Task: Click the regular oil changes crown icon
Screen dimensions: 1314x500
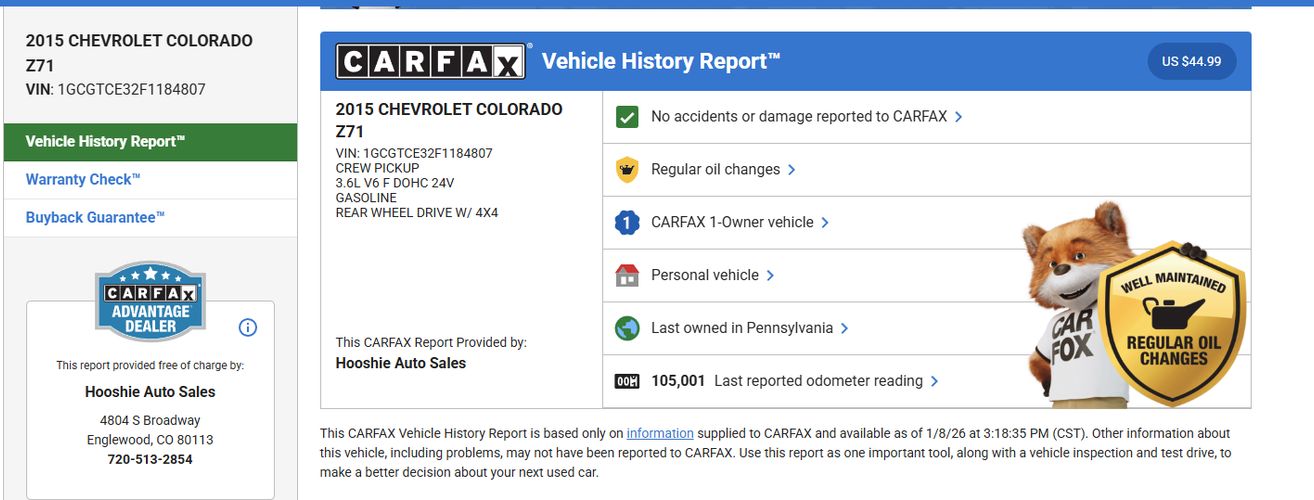Action: coord(627,170)
